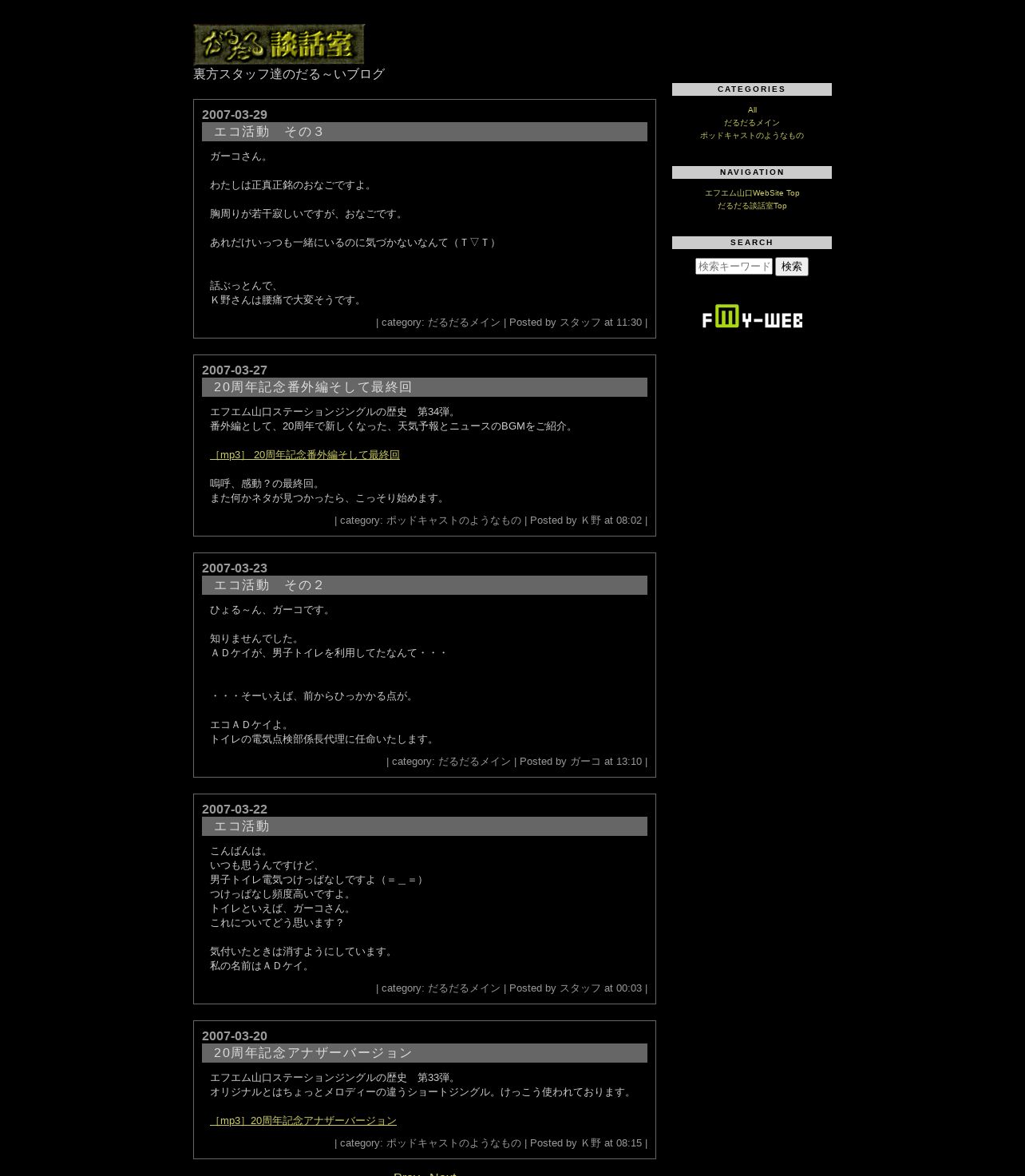
Task: Click the 2007-03-22 post title エコ活動
Action: click(242, 826)
